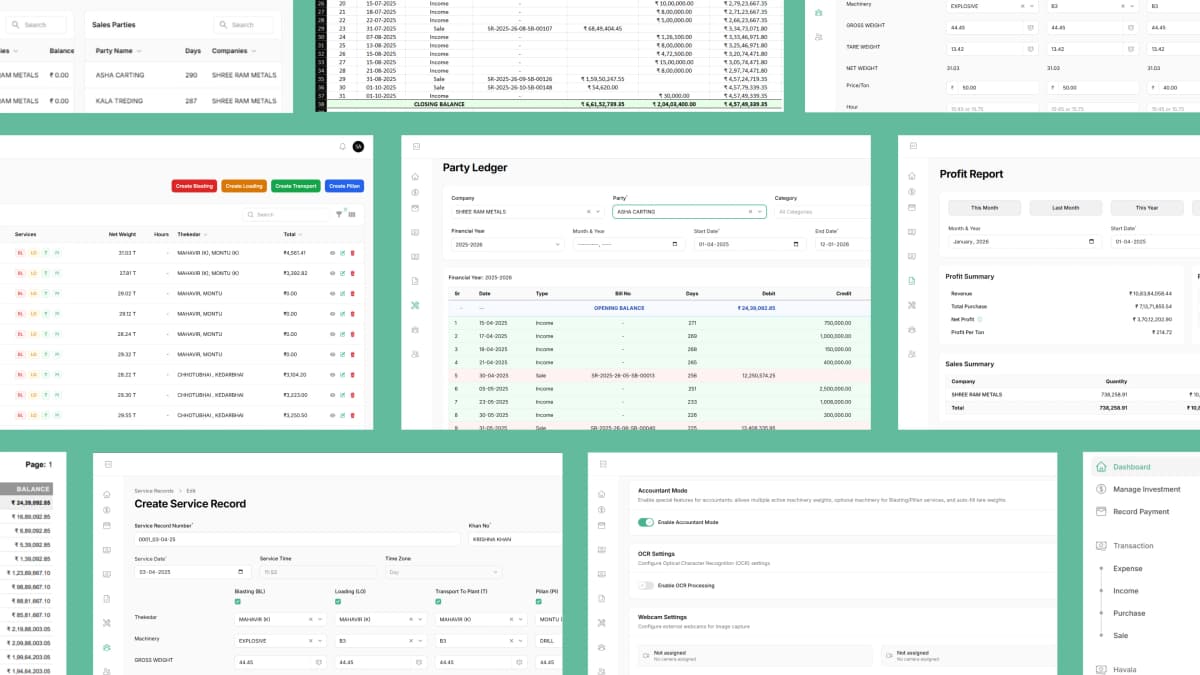Click dollar coin icon in Party Ledger sidebar
This screenshot has height=675, width=1200.
pyautogui.click(x=415, y=192)
